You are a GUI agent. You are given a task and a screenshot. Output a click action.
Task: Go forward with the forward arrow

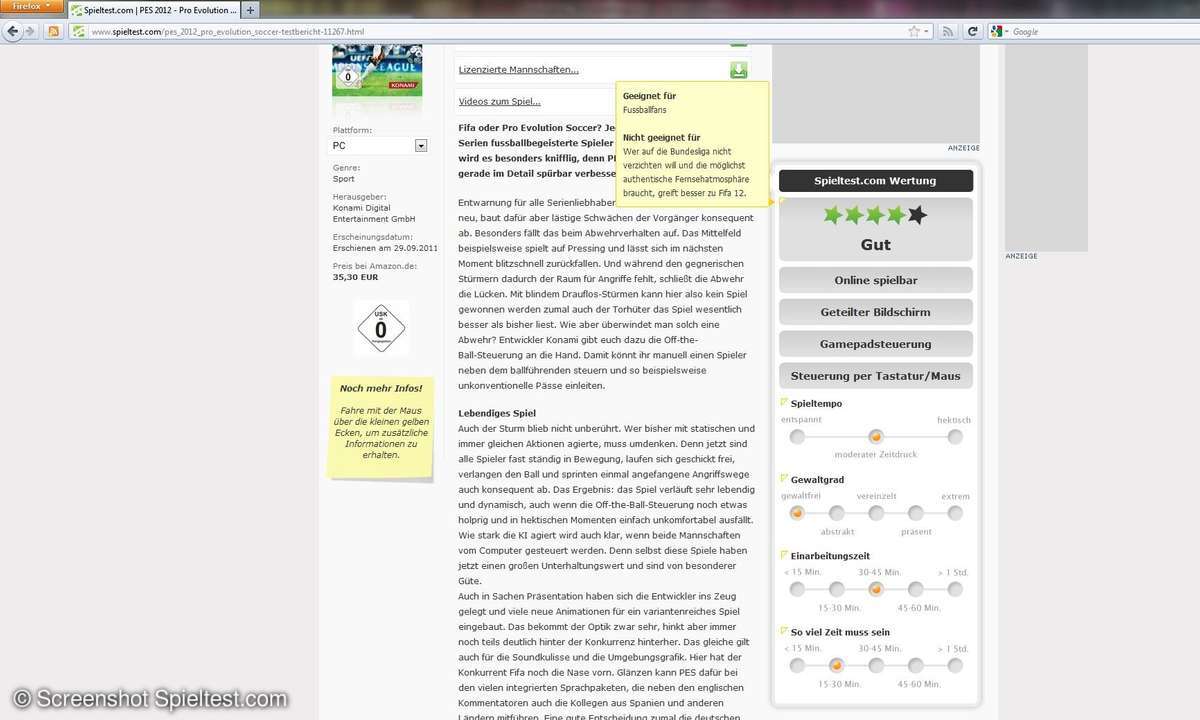coord(30,32)
